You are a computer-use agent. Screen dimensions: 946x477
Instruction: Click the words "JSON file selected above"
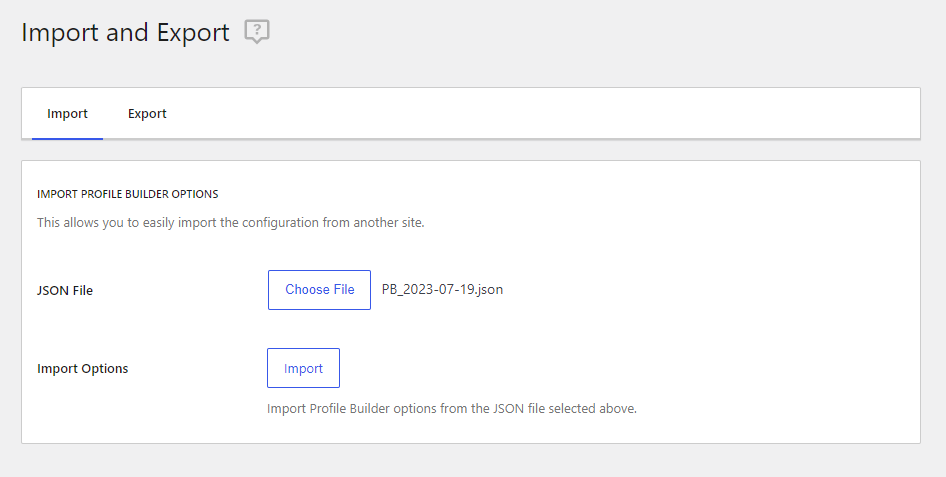click(565, 408)
